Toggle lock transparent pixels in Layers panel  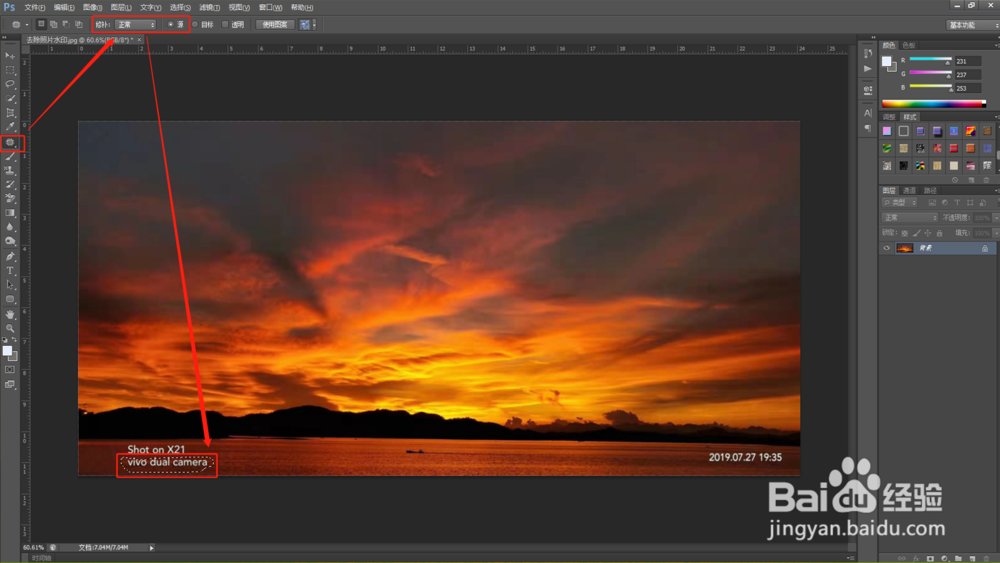[904, 233]
